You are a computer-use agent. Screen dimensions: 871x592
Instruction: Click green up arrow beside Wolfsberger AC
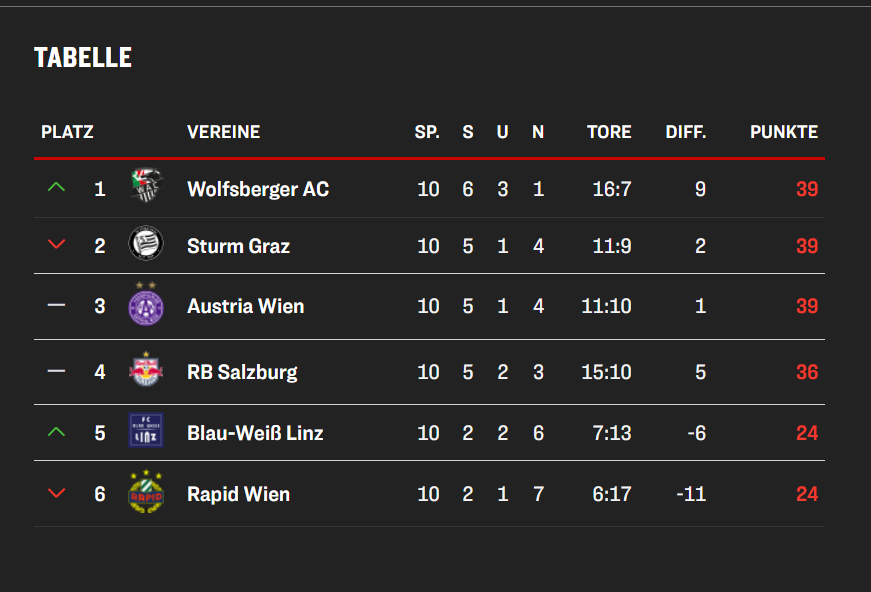click(x=57, y=188)
